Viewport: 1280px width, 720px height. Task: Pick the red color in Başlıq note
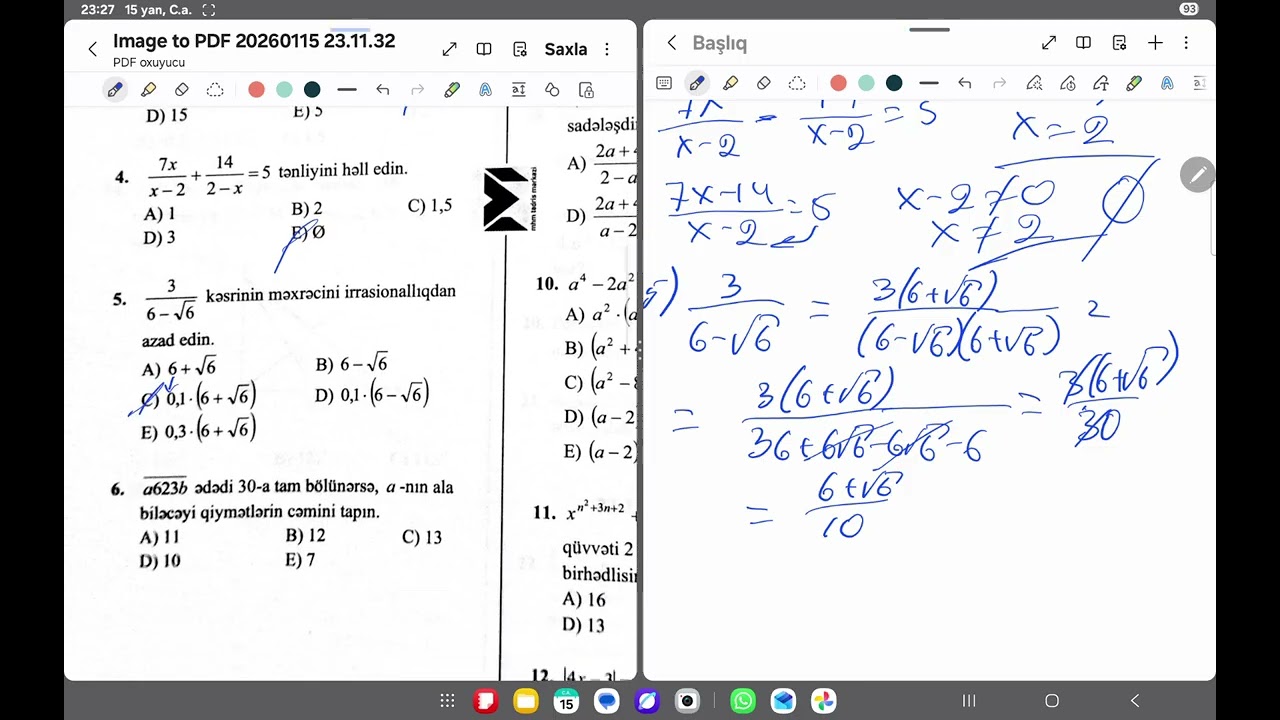point(838,83)
